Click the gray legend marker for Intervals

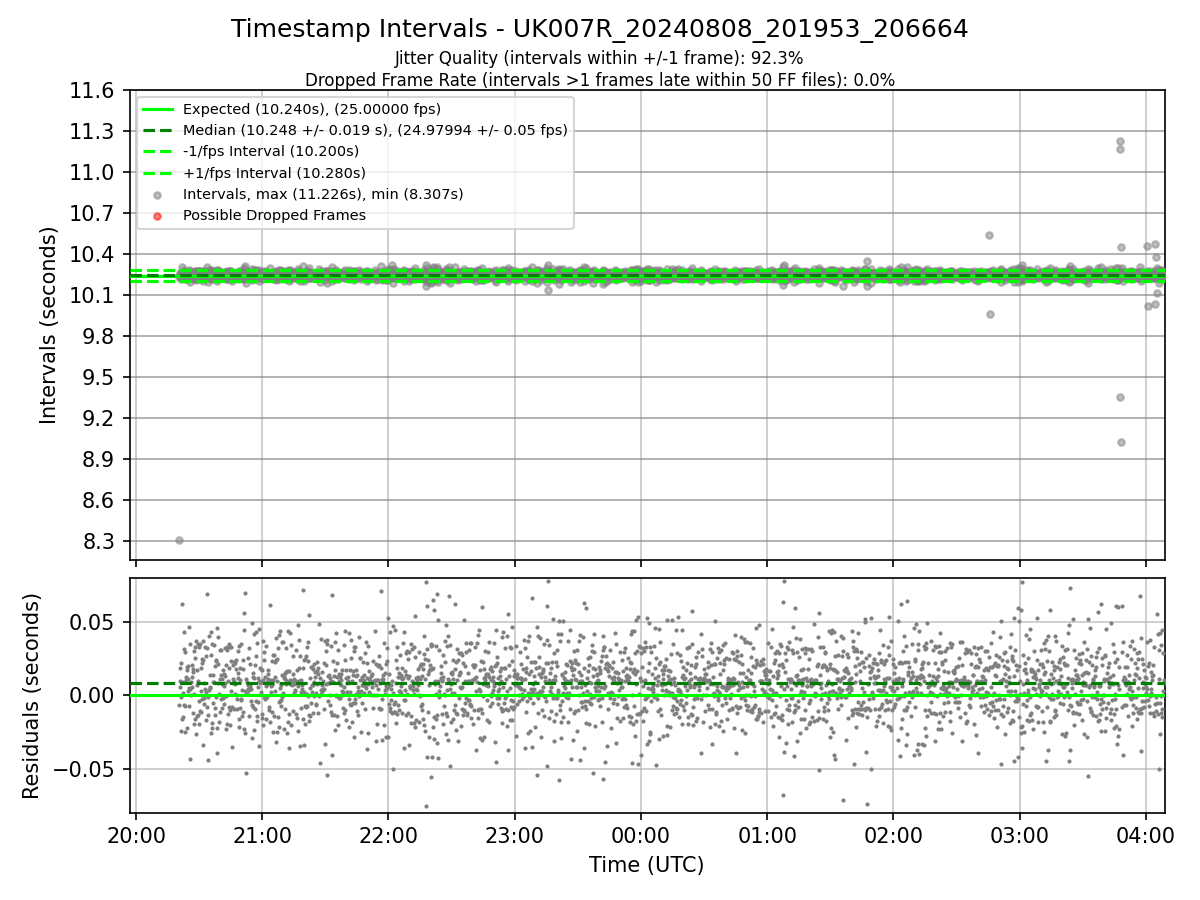157,194
